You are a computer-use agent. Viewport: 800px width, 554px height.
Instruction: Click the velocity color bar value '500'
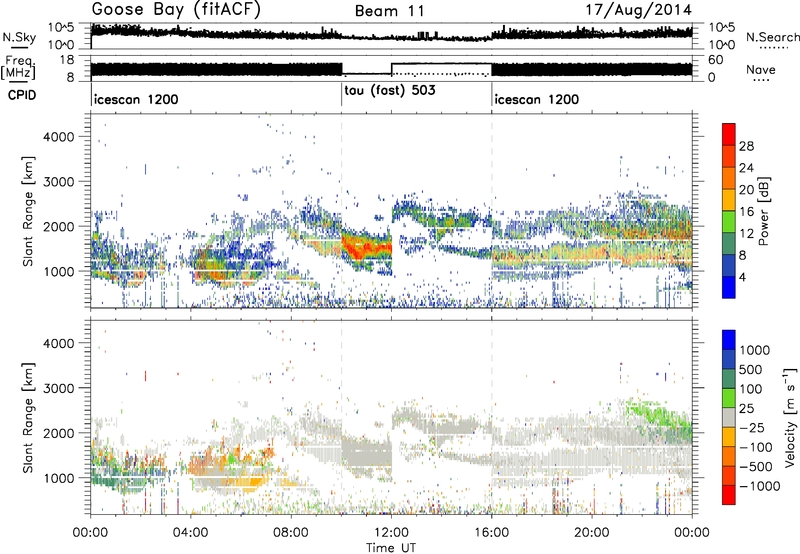click(751, 370)
